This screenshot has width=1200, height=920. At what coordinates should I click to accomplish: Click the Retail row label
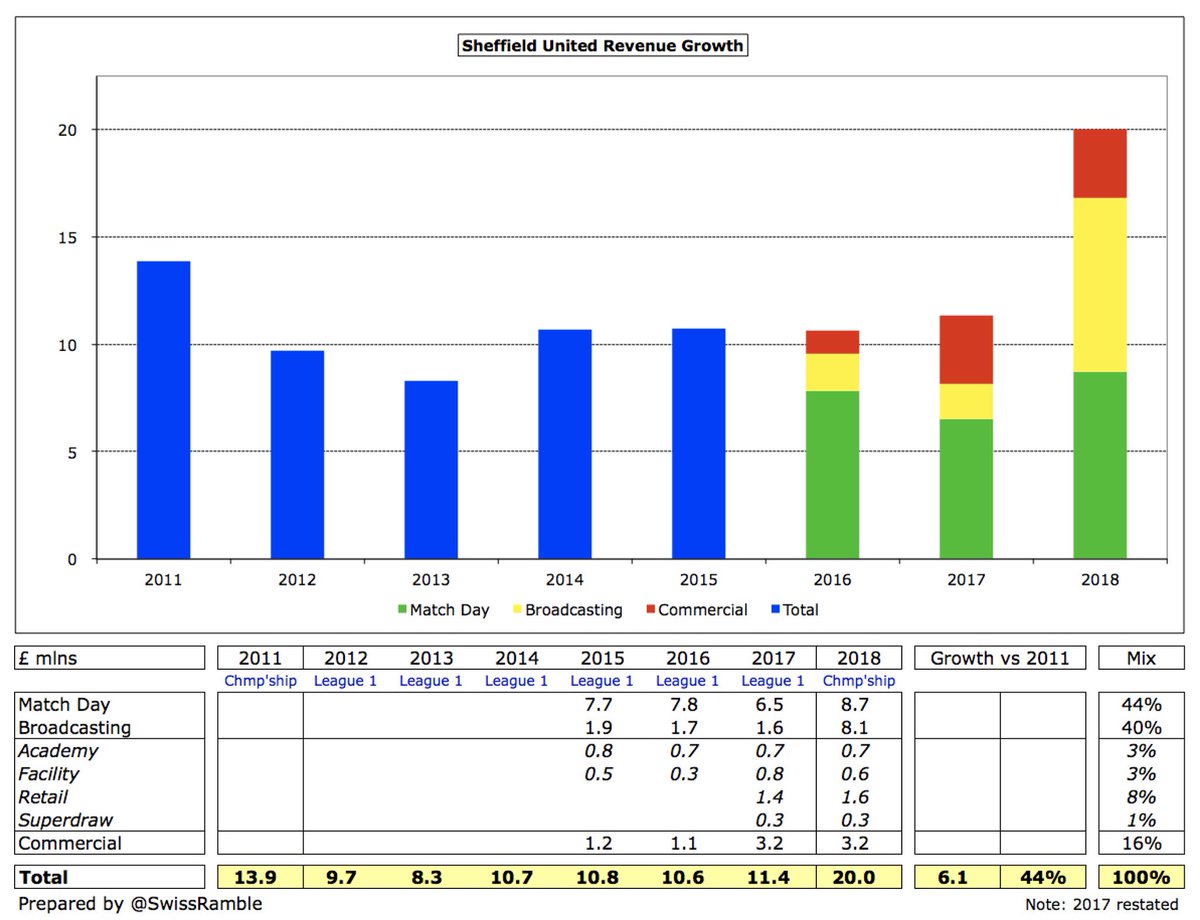coord(44,797)
